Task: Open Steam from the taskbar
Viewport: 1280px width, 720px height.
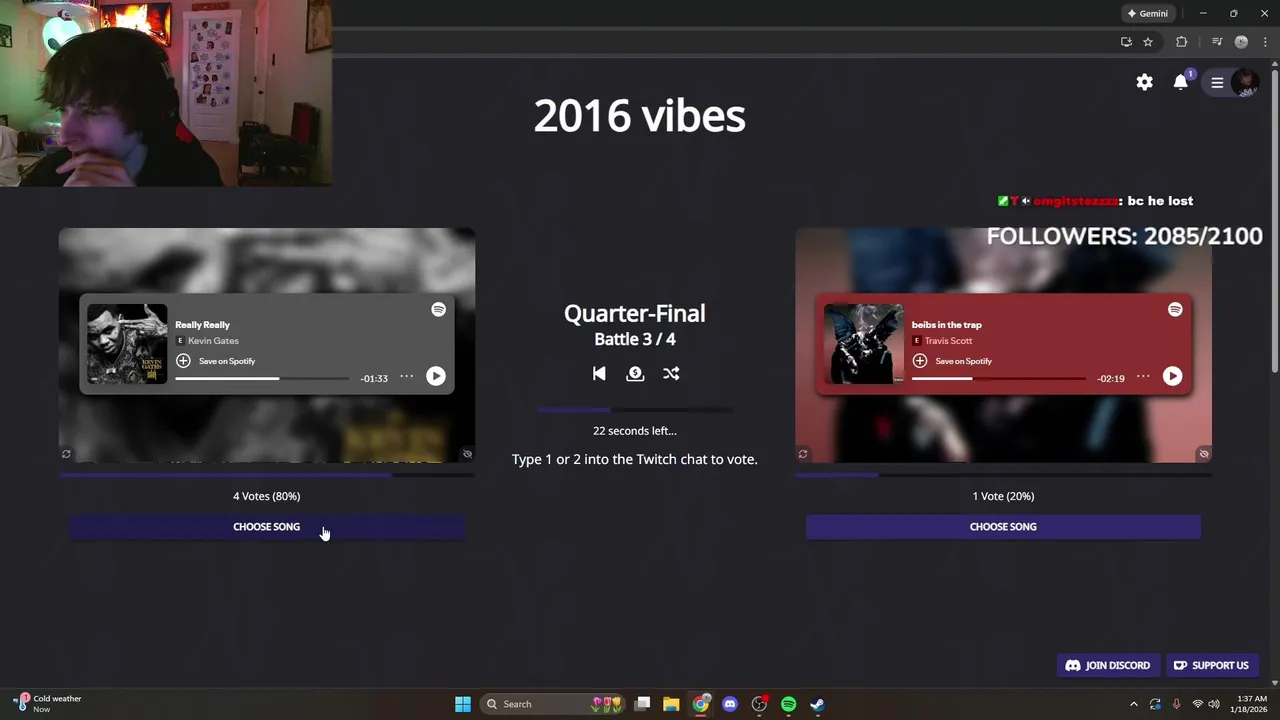Action: coord(817,704)
